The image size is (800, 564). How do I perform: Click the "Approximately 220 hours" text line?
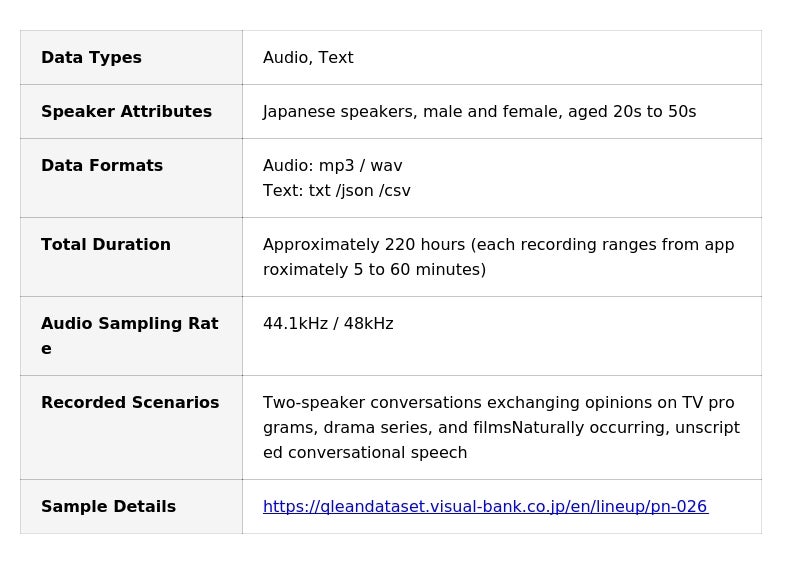(498, 245)
